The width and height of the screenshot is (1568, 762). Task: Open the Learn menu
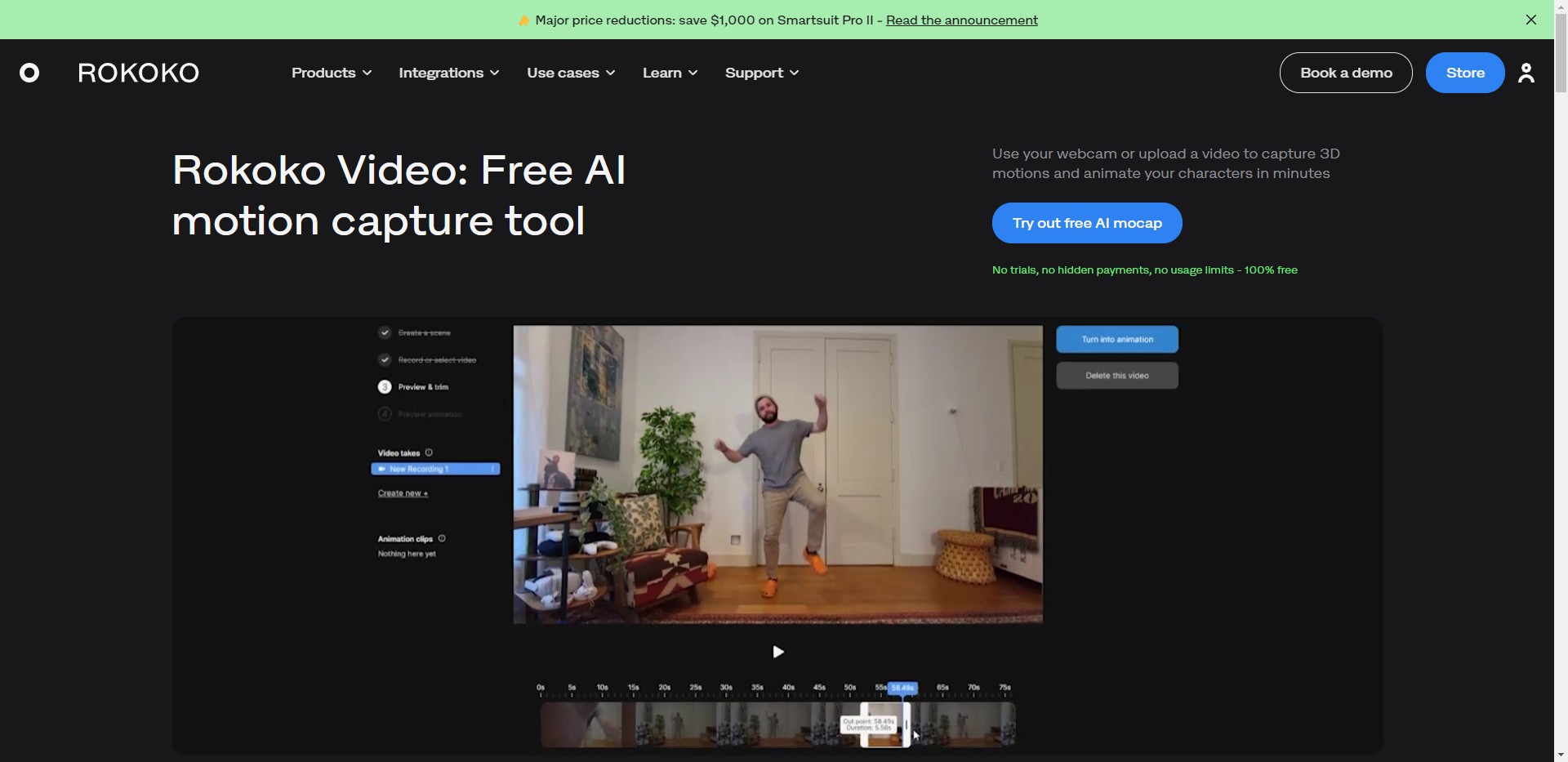click(670, 73)
